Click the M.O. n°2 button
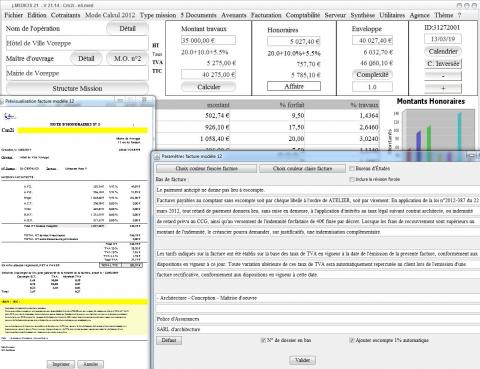The width and height of the screenshot is (480, 369). coord(127,59)
